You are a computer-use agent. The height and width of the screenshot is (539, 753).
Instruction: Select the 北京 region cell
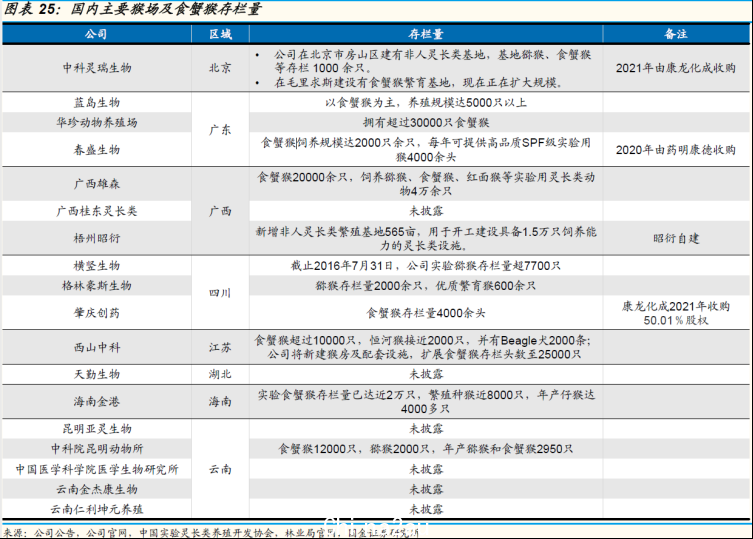pos(220,68)
